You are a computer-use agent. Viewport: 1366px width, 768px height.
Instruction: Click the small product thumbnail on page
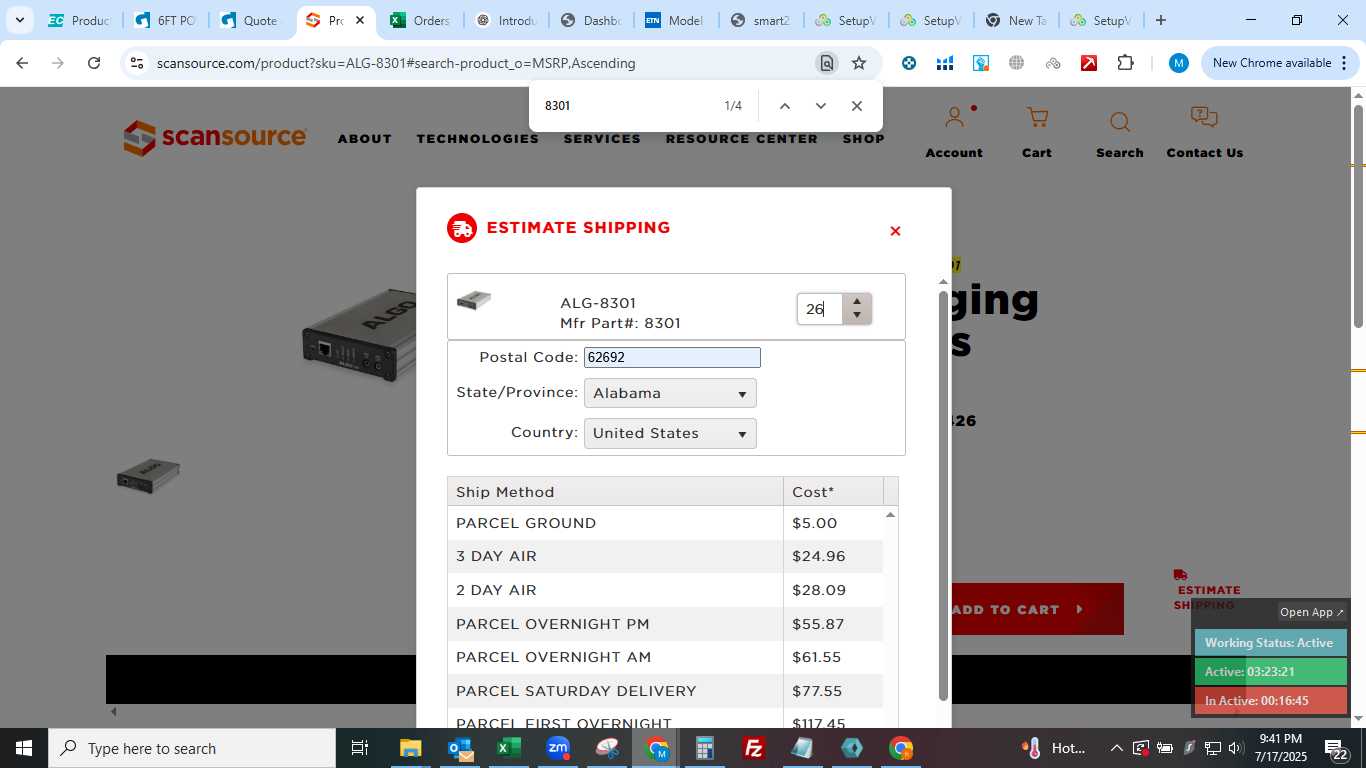(x=148, y=475)
